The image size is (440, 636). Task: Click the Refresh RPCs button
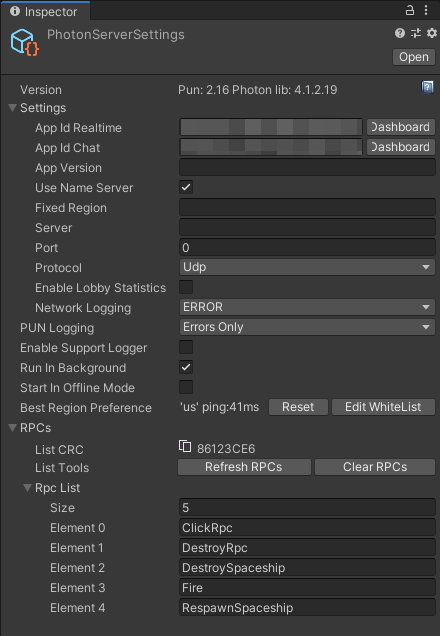coord(244,467)
